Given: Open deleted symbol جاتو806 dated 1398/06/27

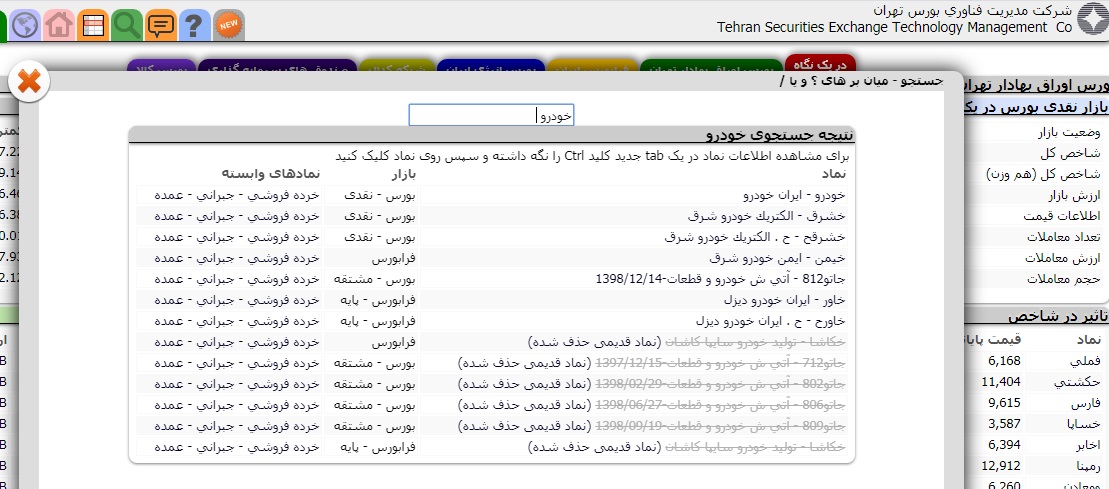Looking at the screenshot, I should point(721,406).
